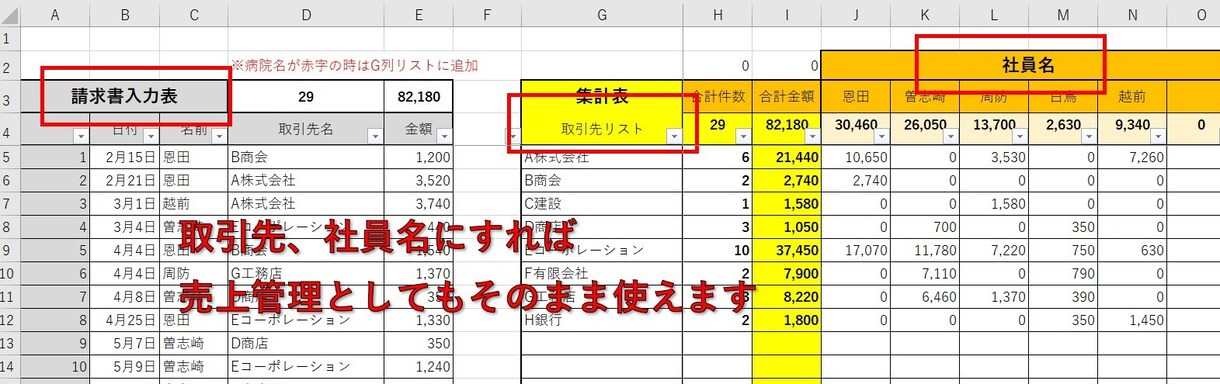Viewport: 1220px width, 384px height.
Task: Open the filter dropdown in the 30,460 cell
Action: coord(881,136)
